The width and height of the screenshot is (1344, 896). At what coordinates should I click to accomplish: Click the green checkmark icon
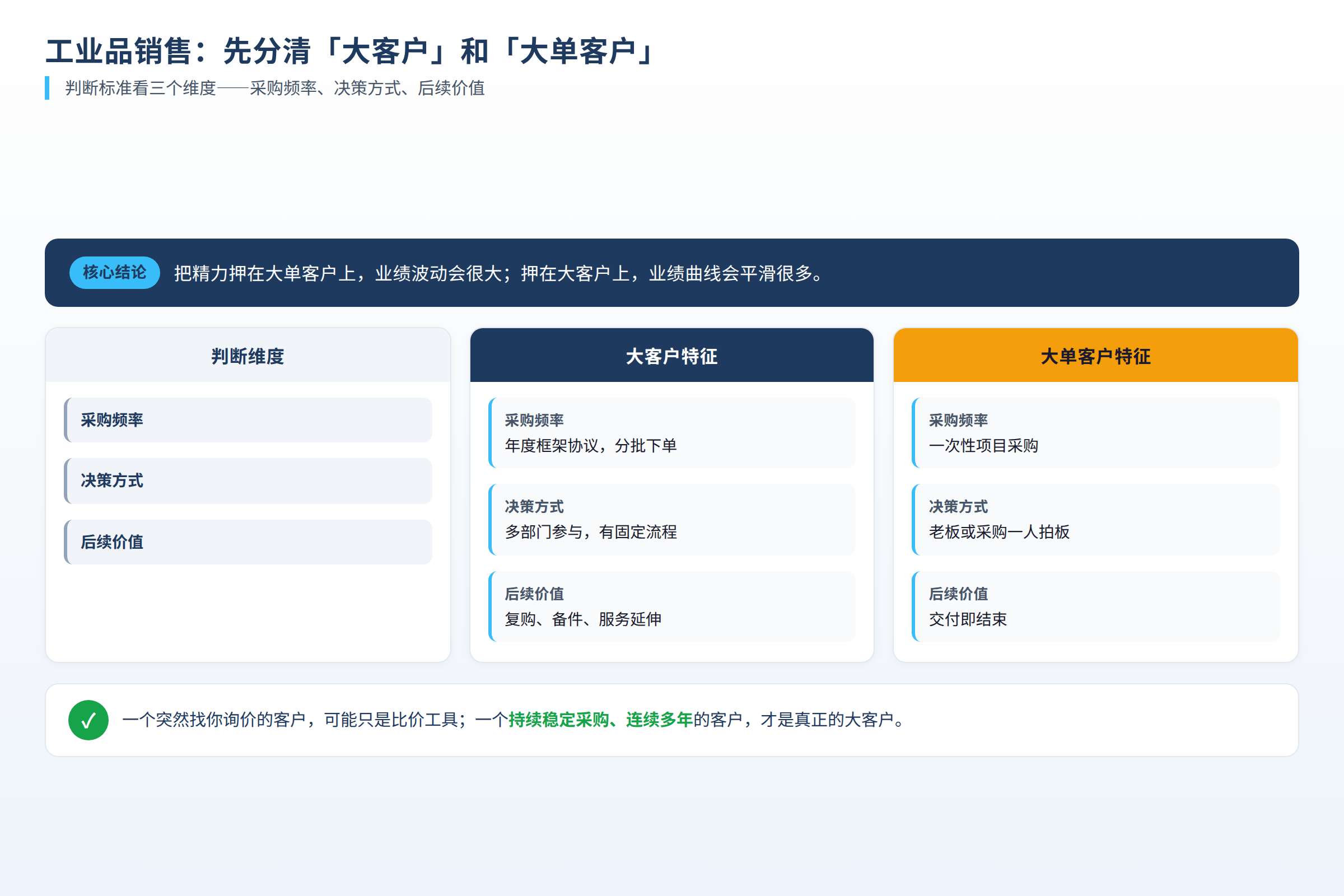coord(88,720)
